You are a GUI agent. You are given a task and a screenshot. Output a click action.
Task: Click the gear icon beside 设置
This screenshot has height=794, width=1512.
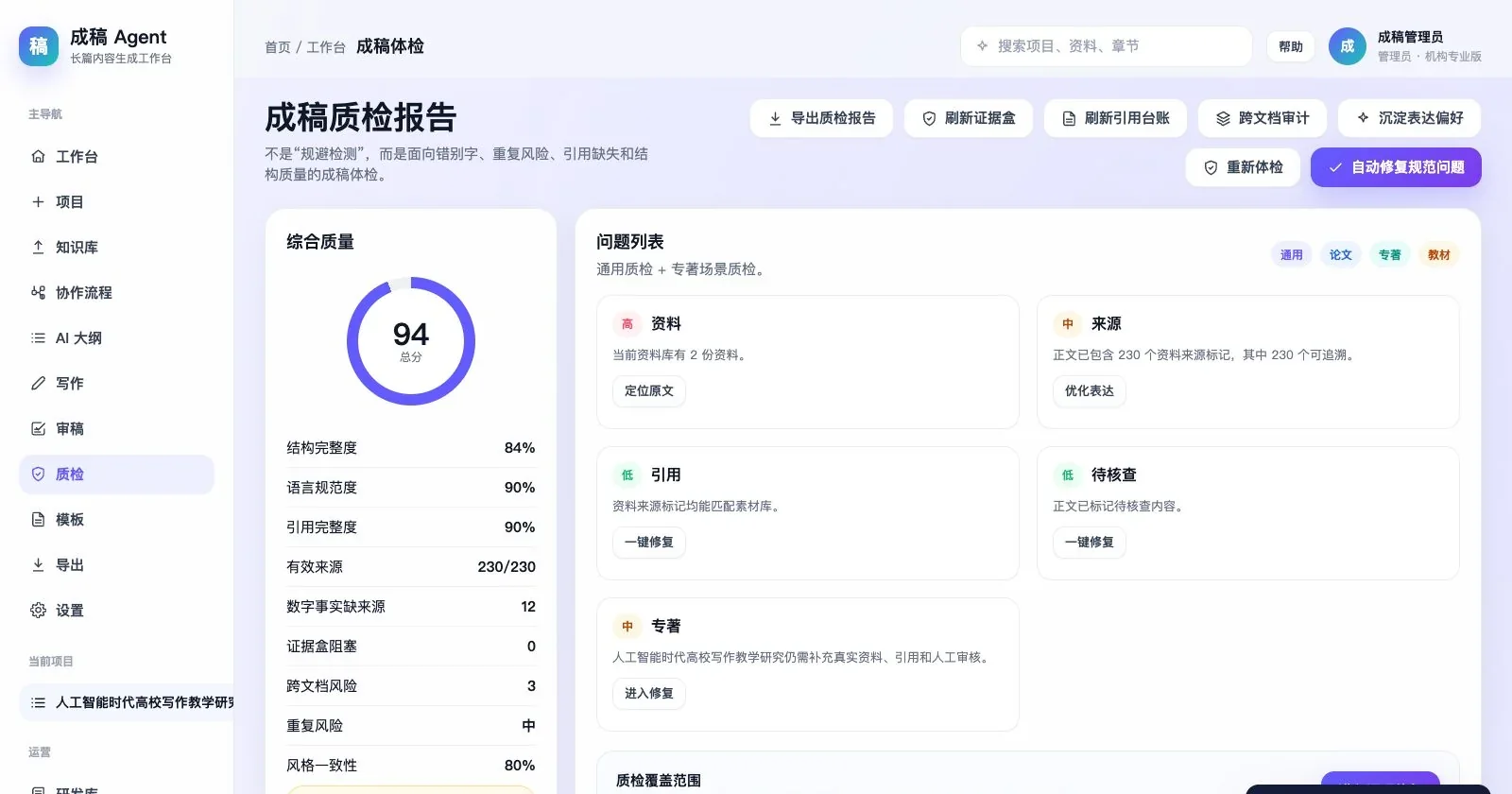(38, 610)
